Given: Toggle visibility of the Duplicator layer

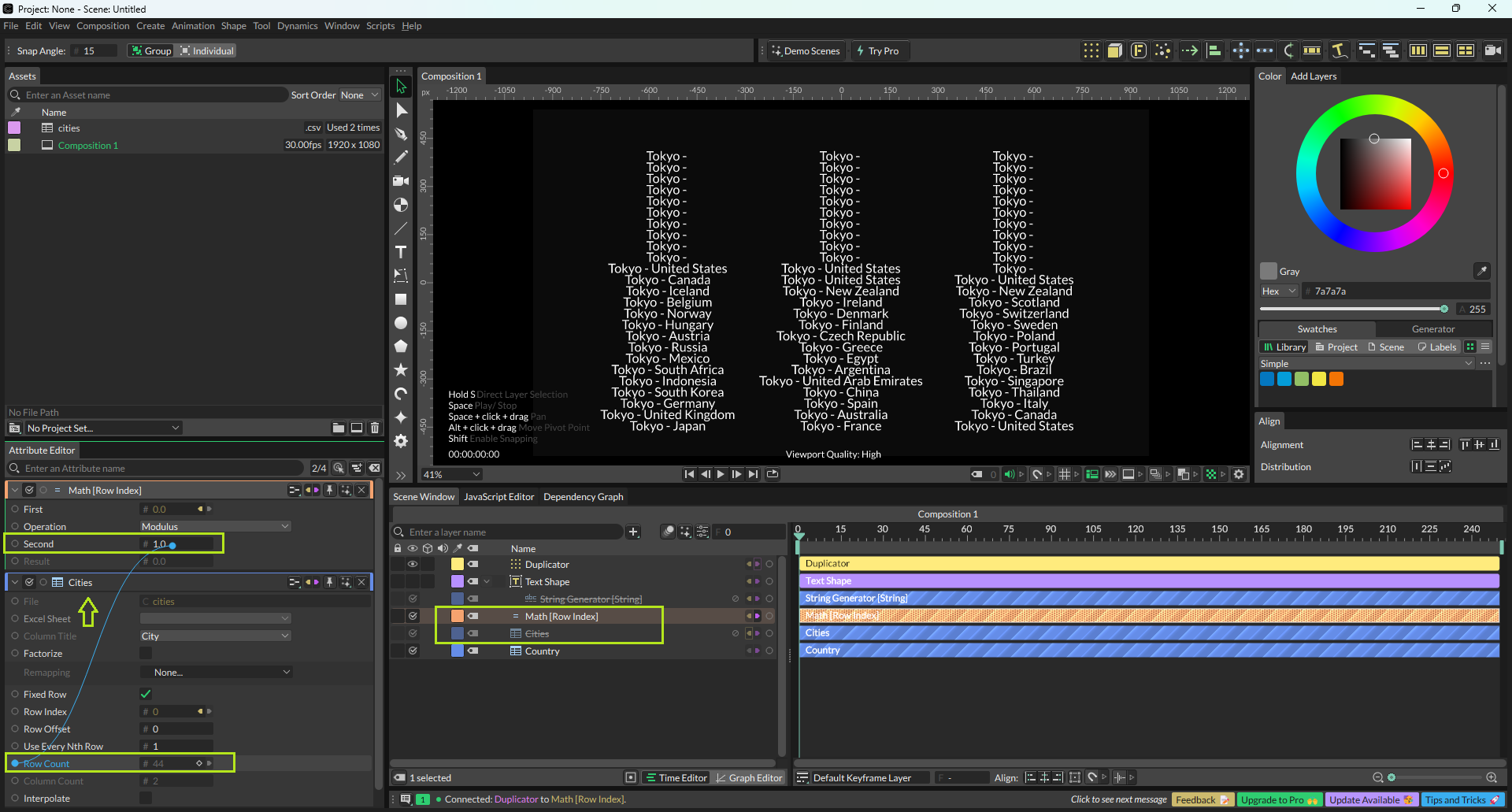Looking at the screenshot, I should (x=412, y=565).
